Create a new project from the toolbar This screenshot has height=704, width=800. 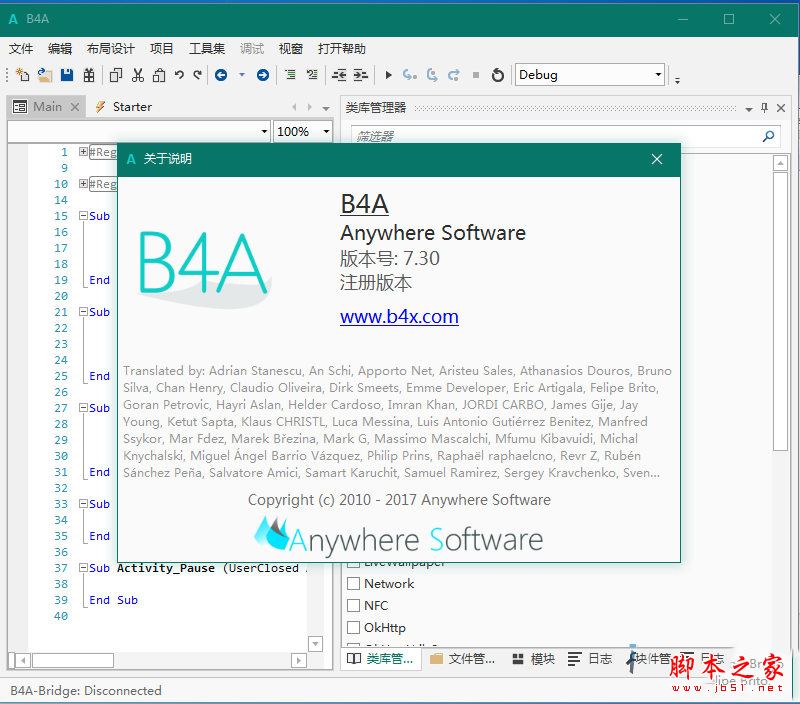(22, 75)
